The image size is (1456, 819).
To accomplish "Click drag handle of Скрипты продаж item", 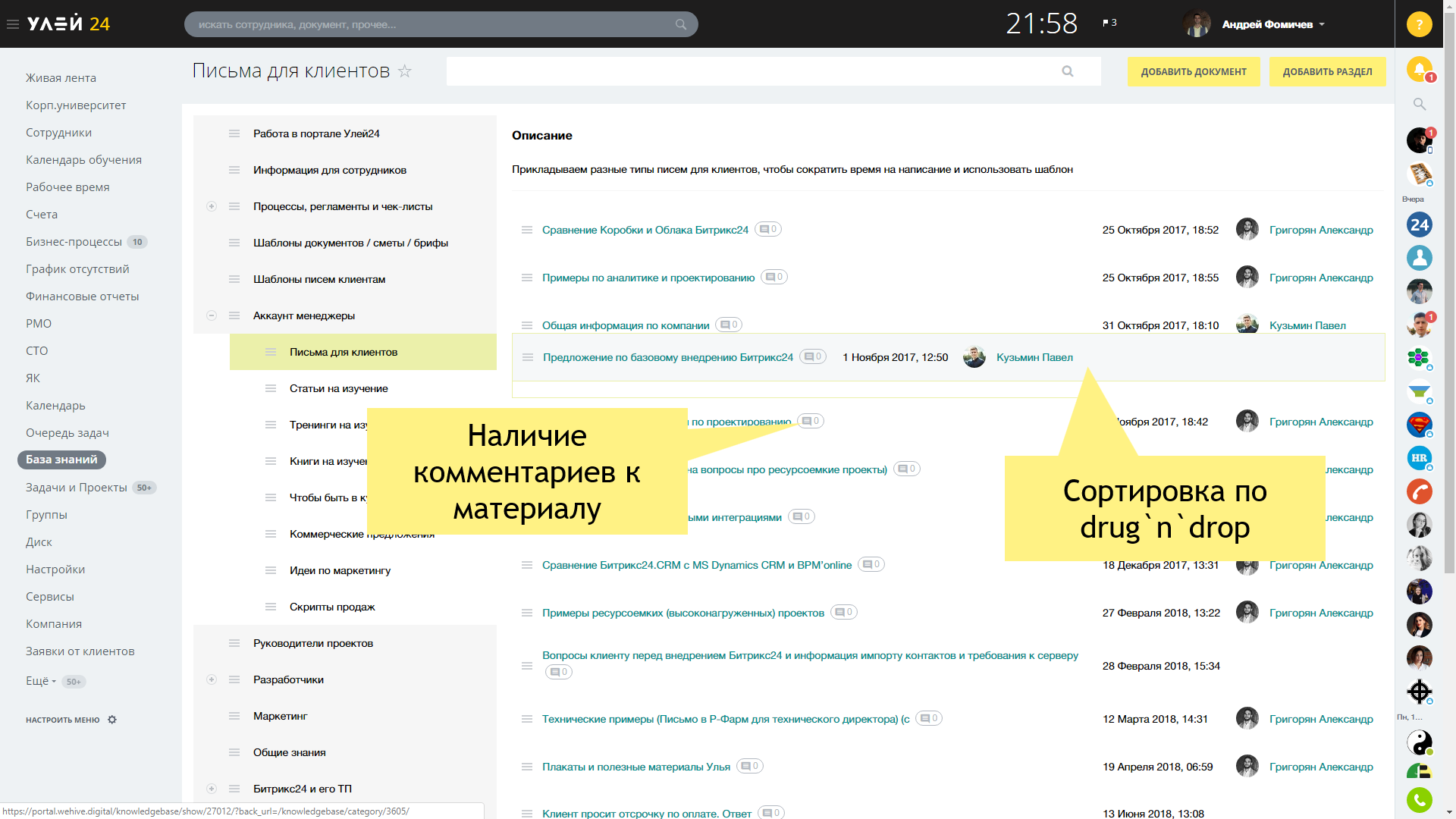I will click(x=271, y=607).
